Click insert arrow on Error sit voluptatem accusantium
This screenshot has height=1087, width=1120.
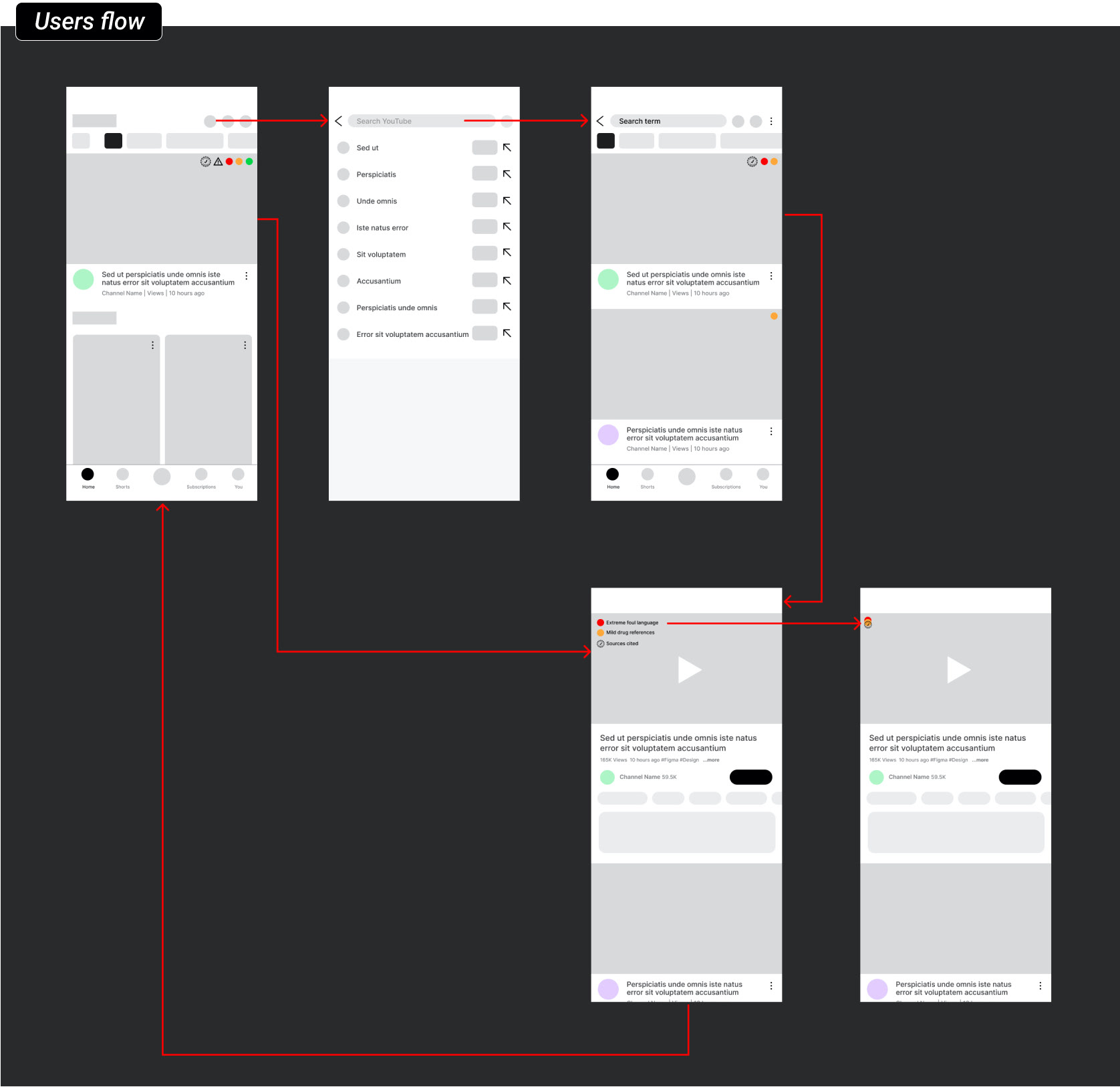[x=507, y=333]
